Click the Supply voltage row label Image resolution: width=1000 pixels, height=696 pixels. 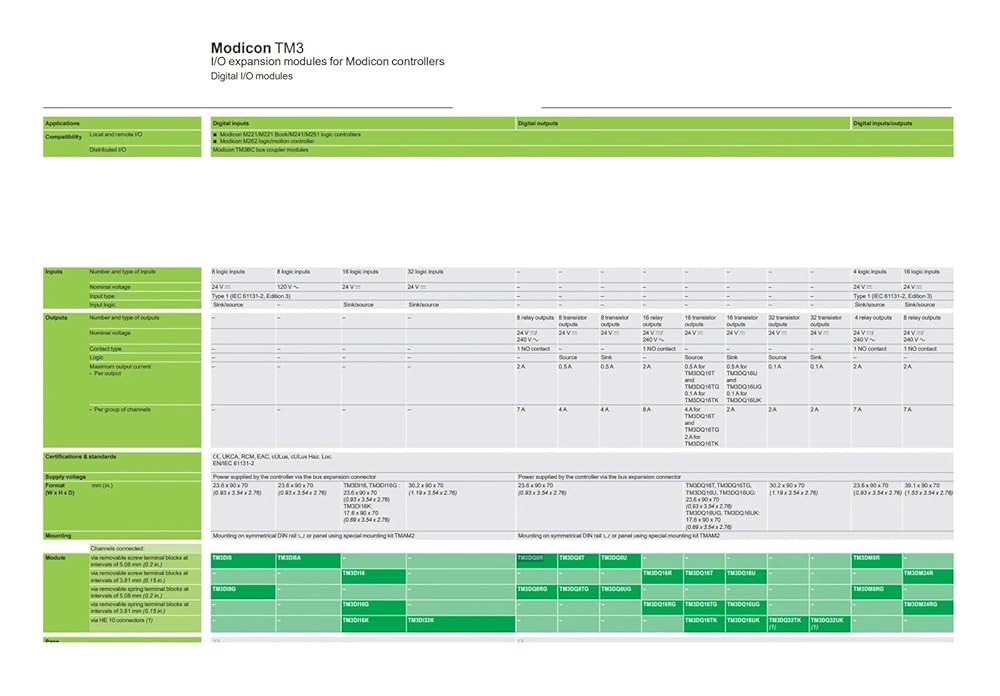(66, 477)
